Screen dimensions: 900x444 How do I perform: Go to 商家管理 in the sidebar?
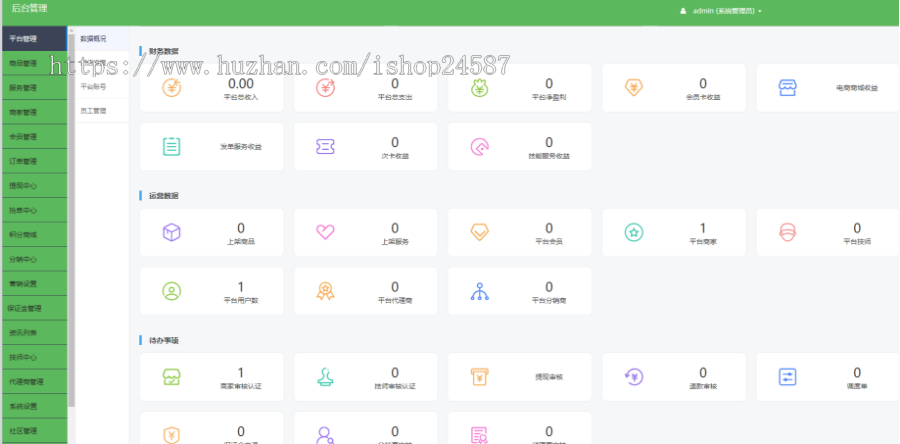pyautogui.click(x=34, y=112)
